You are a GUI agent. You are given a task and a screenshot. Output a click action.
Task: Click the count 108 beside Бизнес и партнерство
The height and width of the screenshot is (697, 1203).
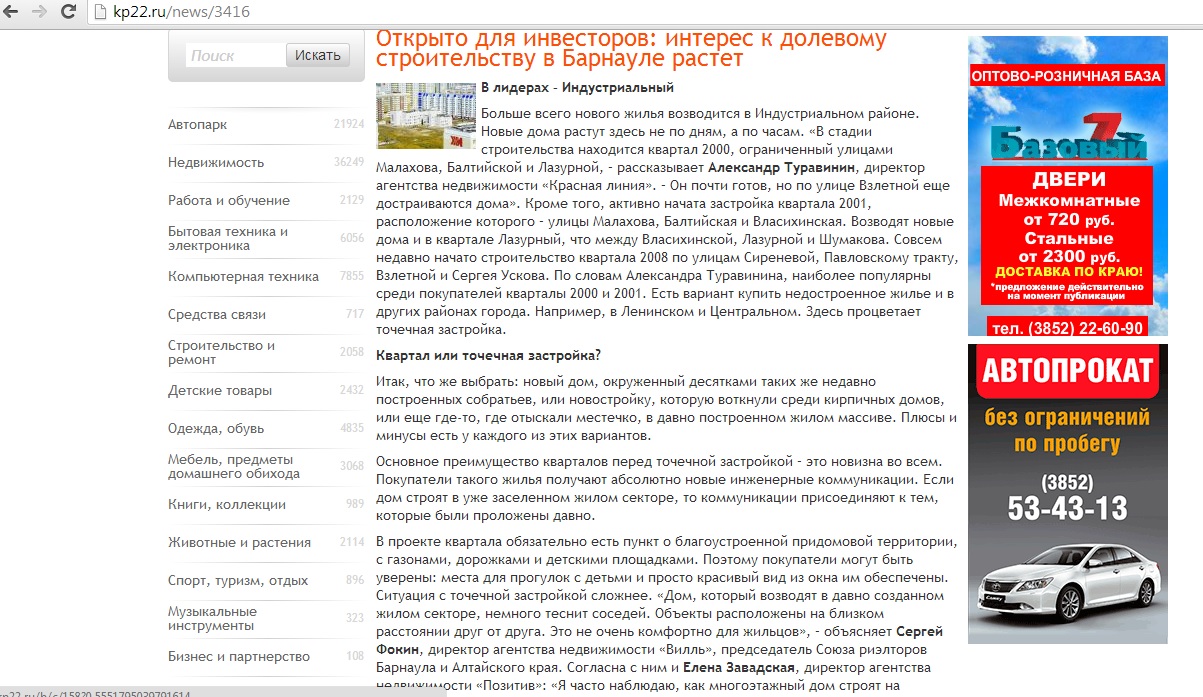355,656
